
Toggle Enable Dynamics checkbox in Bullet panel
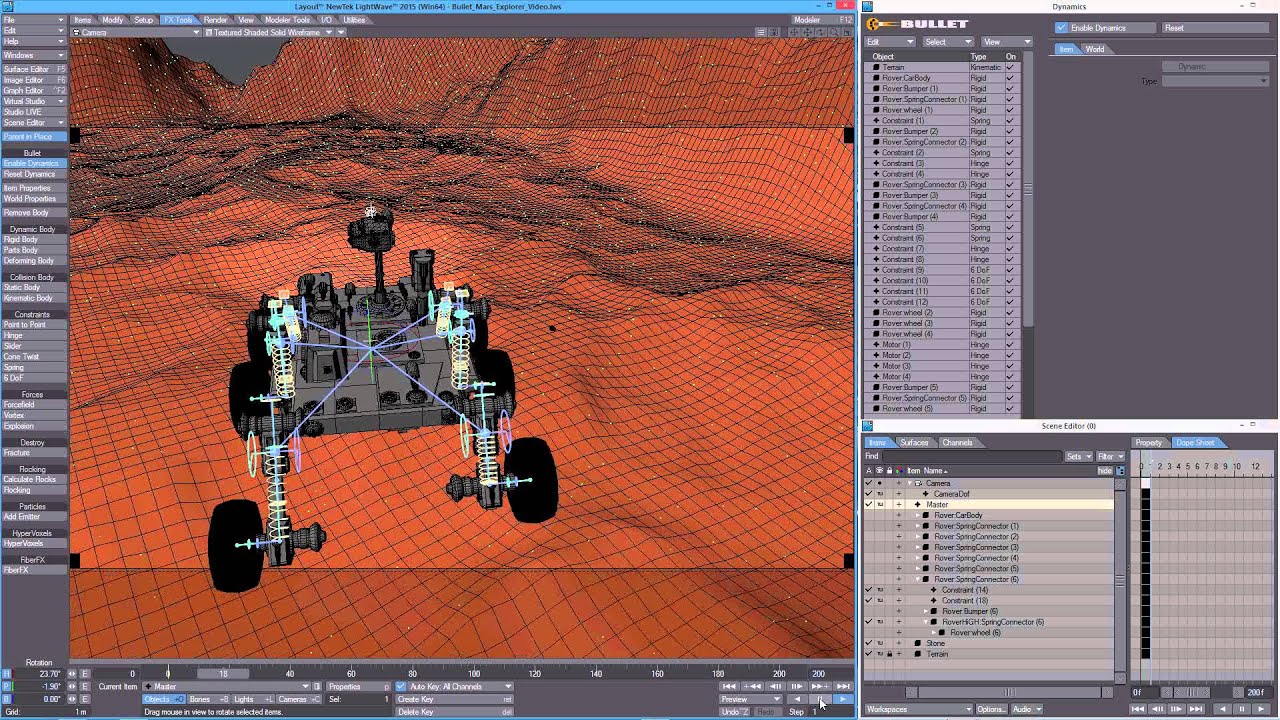1062,28
